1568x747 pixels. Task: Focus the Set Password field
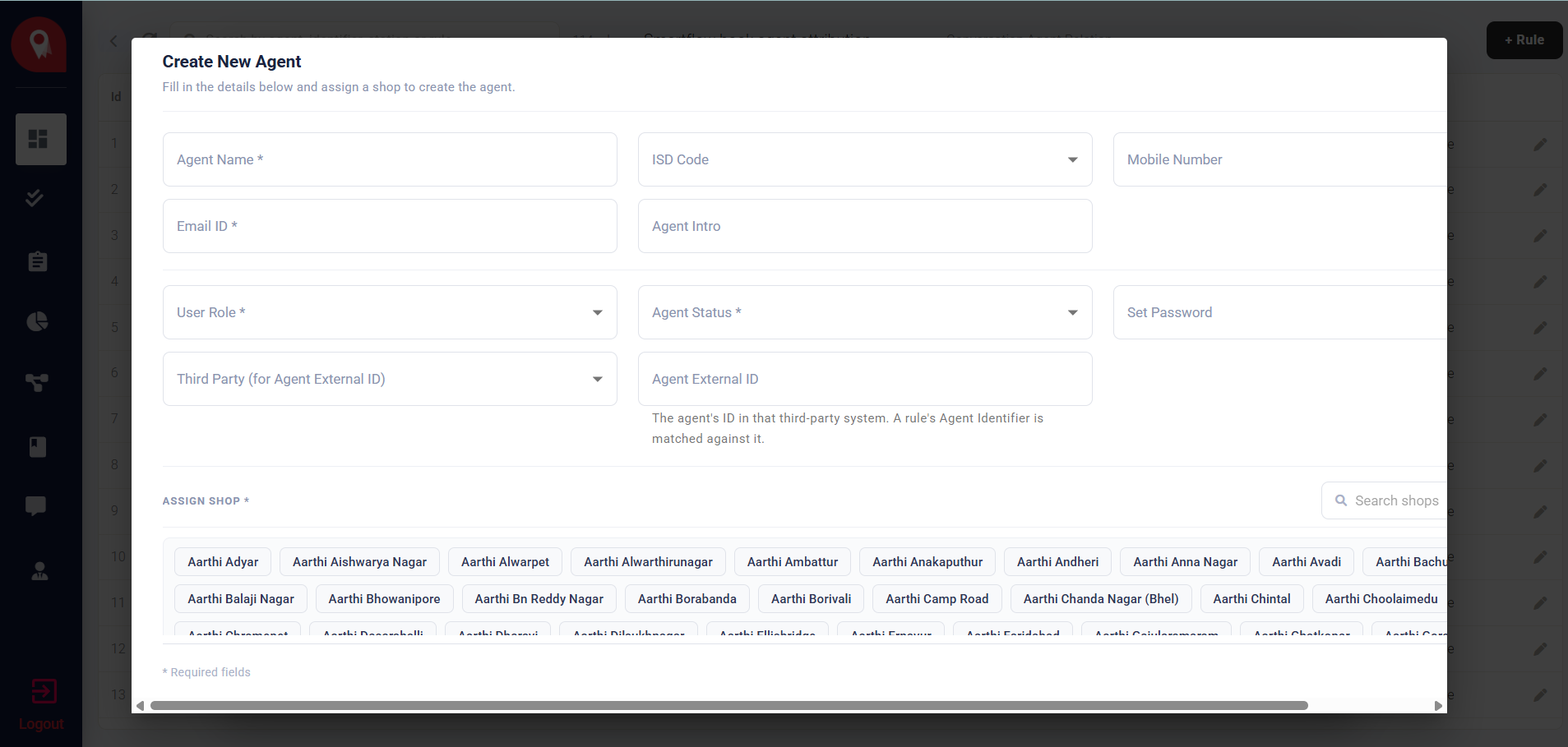pyautogui.click(x=1280, y=312)
